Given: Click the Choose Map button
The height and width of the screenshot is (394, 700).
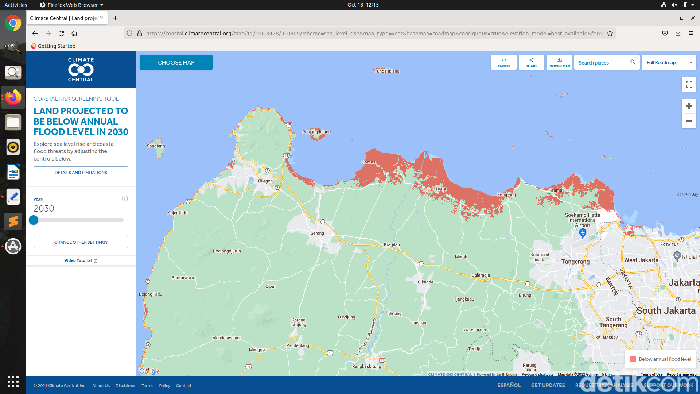Looking at the screenshot, I should click(176, 62).
